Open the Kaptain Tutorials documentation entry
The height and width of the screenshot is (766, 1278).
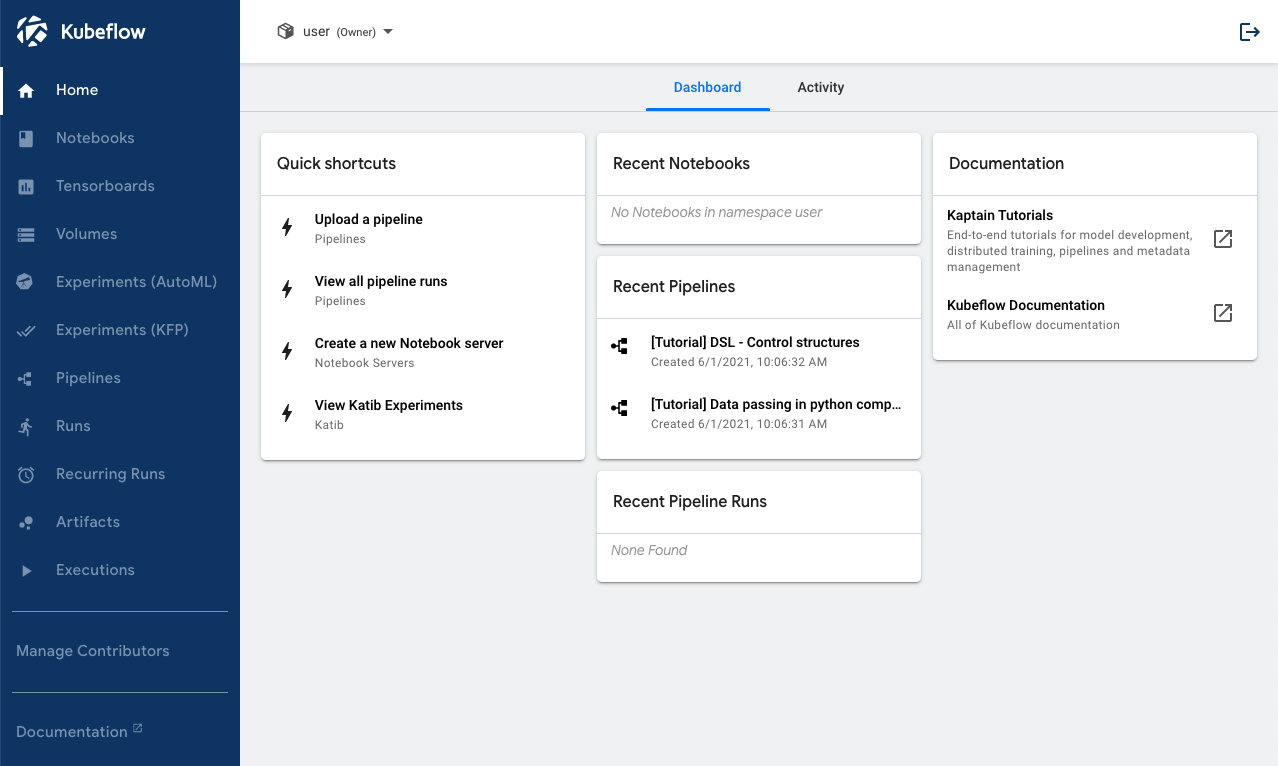(1095, 240)
